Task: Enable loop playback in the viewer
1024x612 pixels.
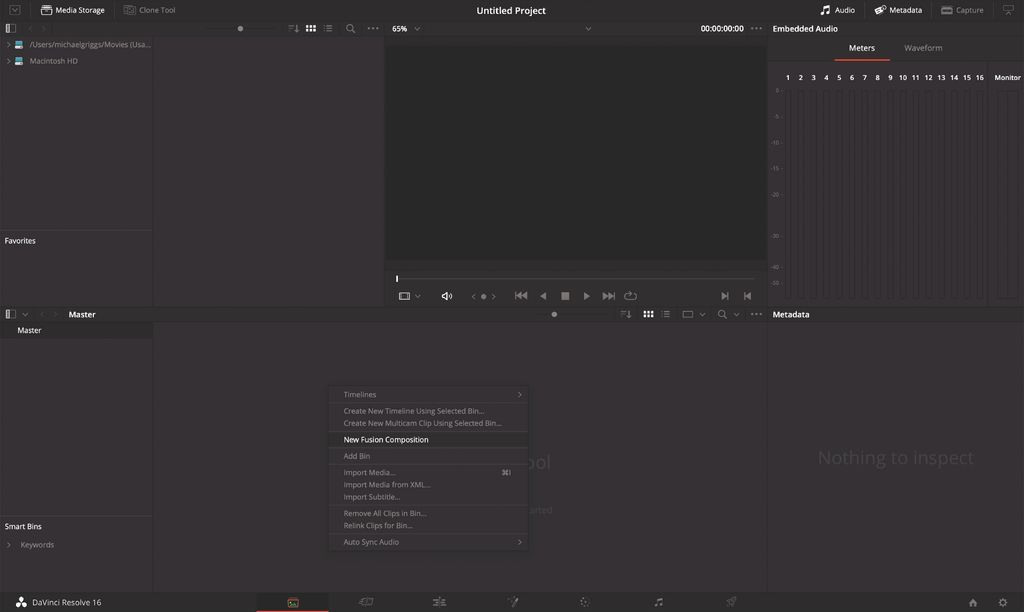Action: click(631, 295)
